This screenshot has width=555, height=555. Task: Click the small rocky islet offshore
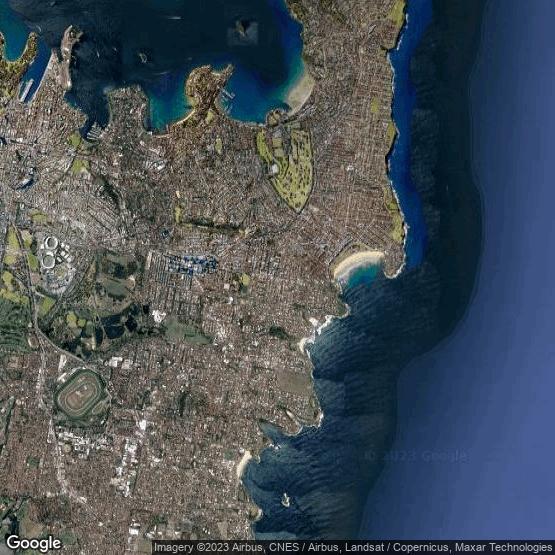(x=285, y=500)
